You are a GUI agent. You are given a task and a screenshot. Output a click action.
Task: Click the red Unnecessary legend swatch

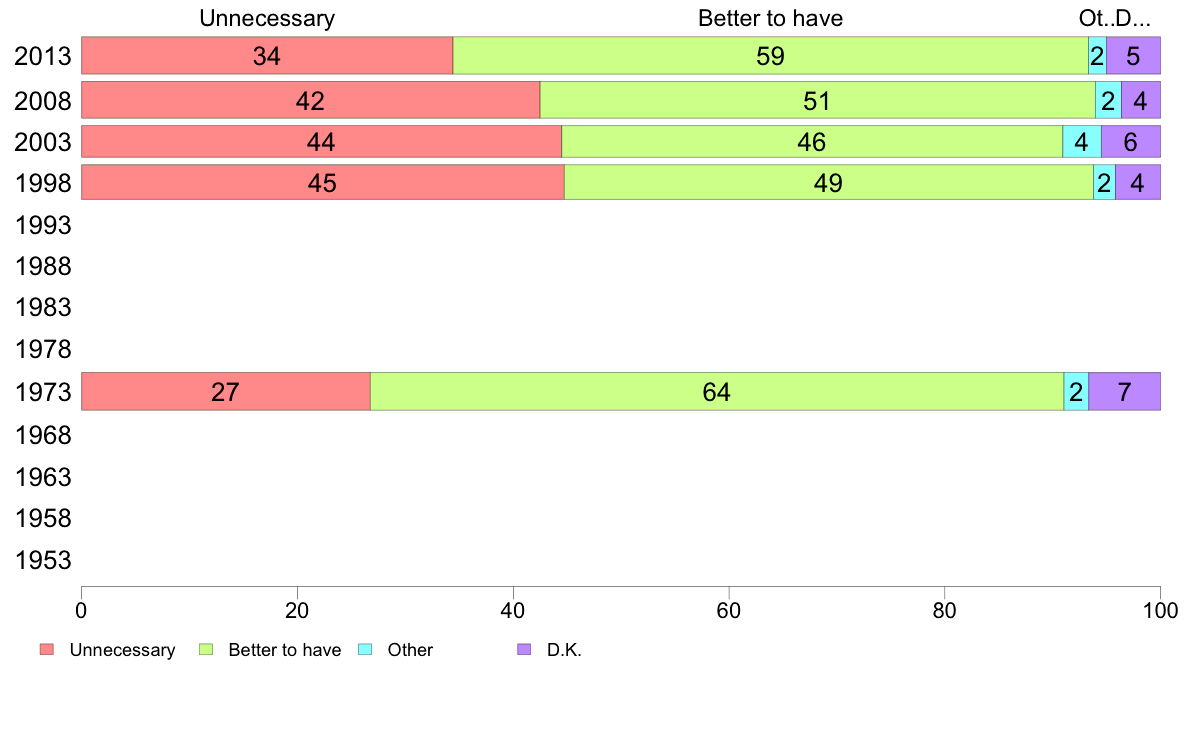47,650
